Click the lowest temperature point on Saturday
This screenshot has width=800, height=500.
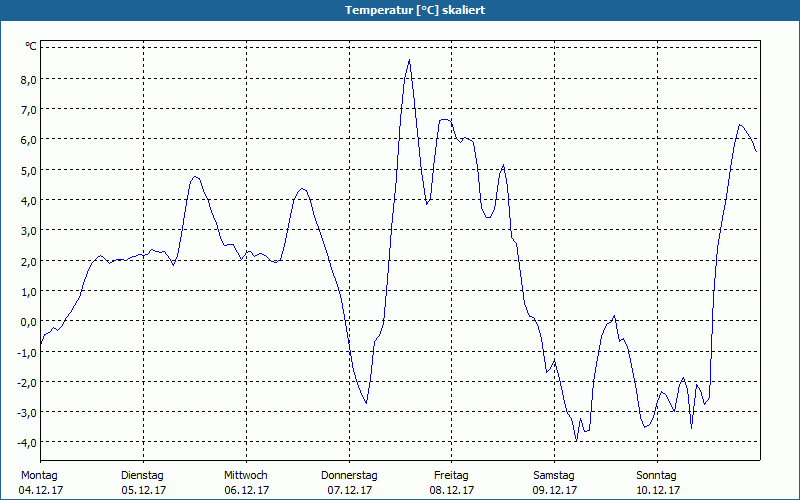576,440
